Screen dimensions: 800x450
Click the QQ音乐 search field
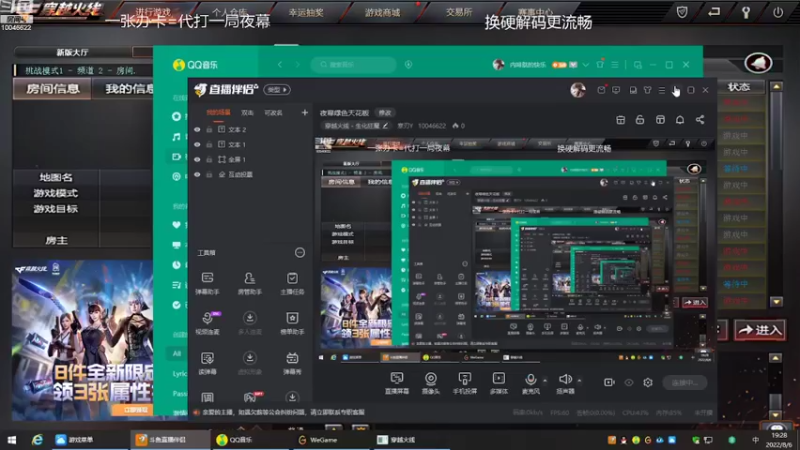[353, 64]
